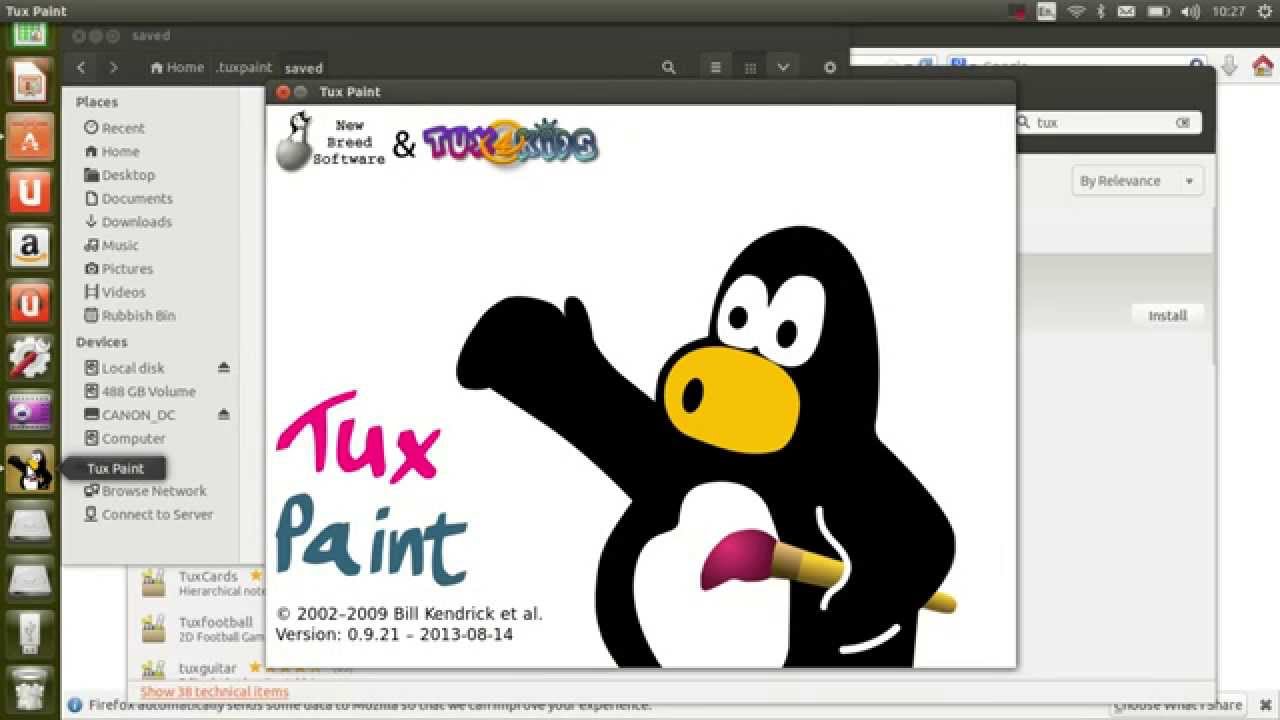Click Connect to Server in sidebar
Screen dimensions: 1280x720
point(147,514)
